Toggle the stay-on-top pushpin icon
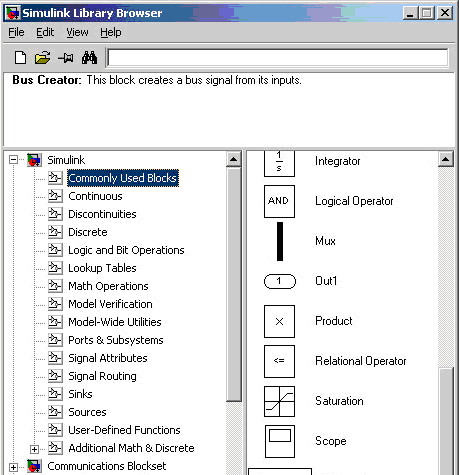The image size is (459, 475). pos(66,58)
